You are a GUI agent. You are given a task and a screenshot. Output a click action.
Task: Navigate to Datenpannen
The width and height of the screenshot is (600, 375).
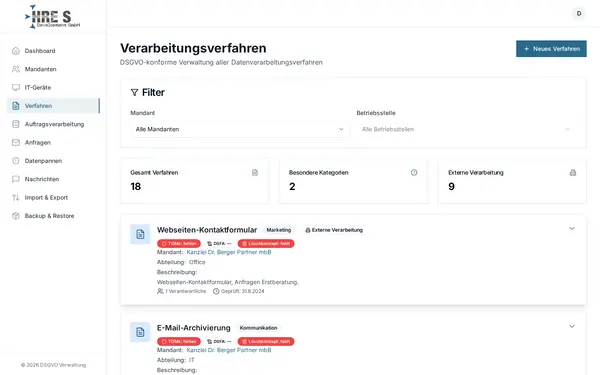point(54,161)
